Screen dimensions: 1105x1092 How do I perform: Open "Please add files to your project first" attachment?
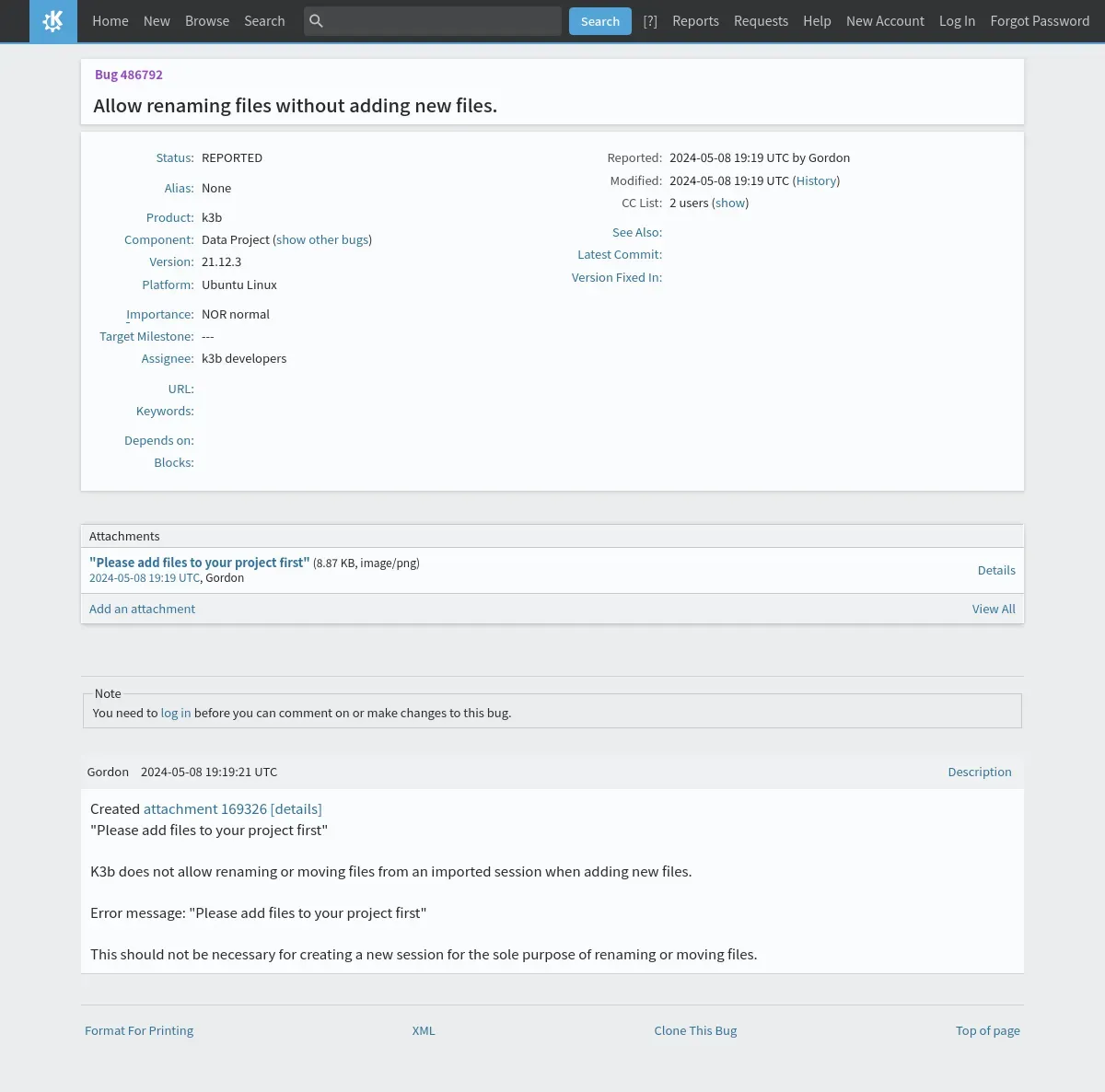click(199, 563)
